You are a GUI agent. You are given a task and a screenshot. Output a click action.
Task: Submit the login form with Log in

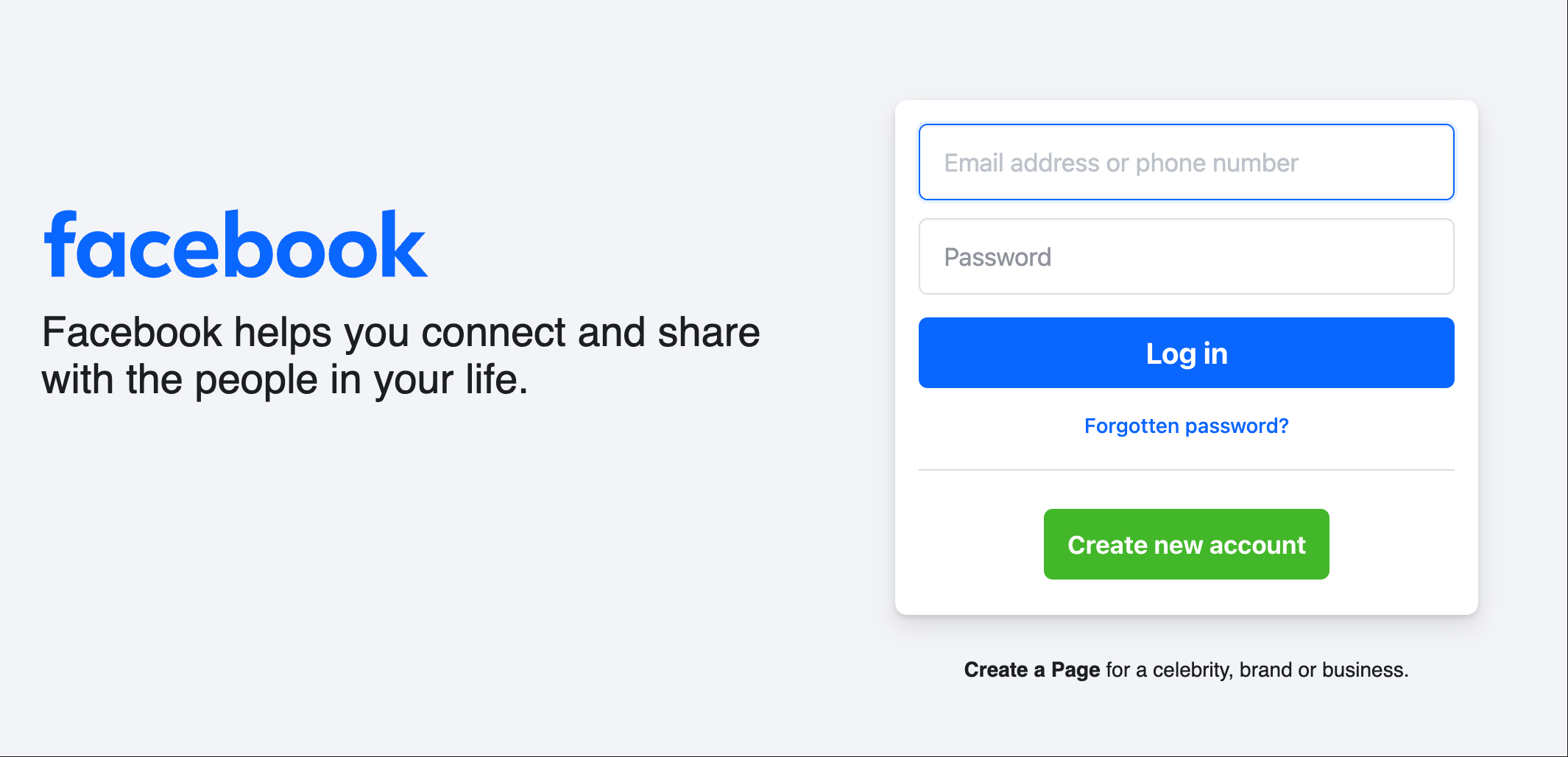click(1186, 353)
